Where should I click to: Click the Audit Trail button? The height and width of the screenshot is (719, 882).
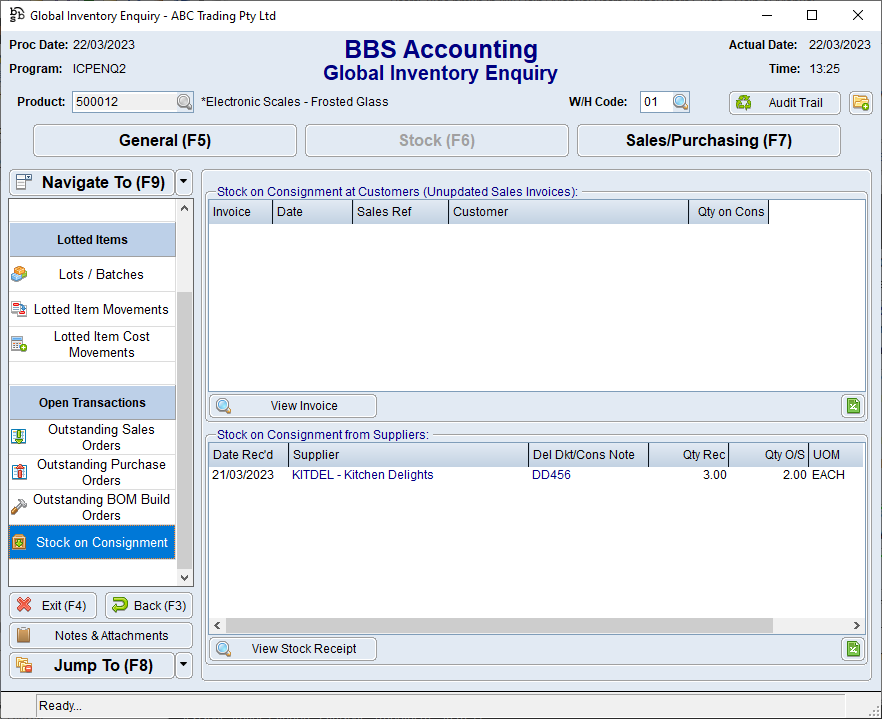point(784,102)
